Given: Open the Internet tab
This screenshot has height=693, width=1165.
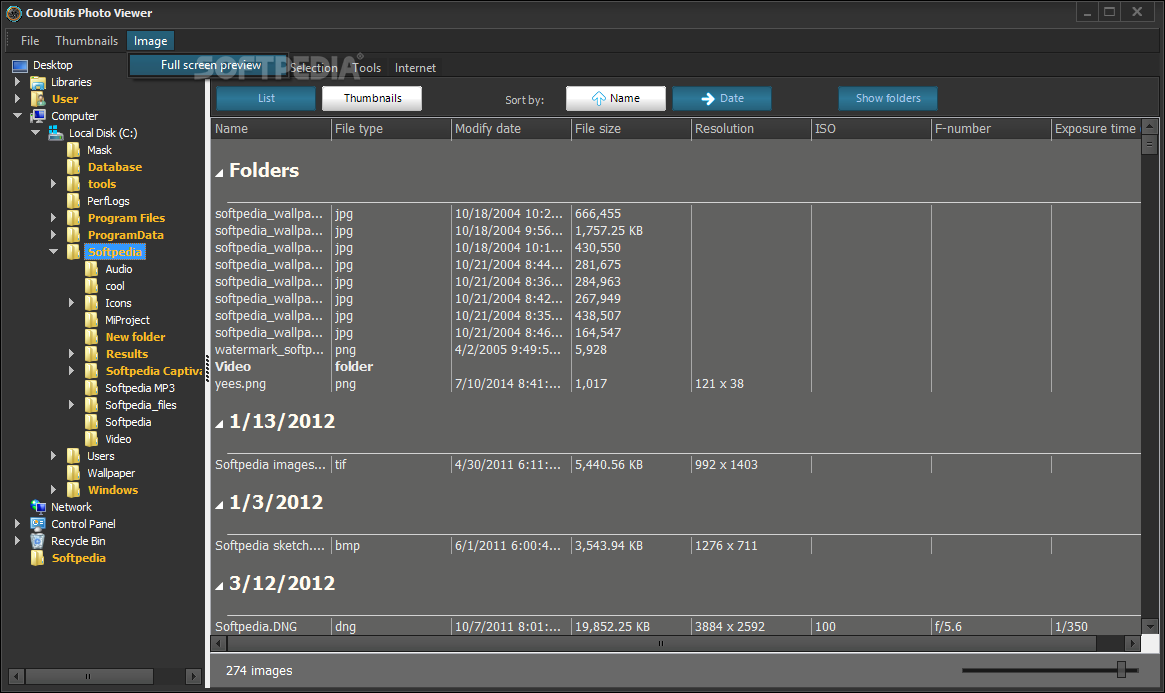Looking at the screenshot, I should pos(415,68).
